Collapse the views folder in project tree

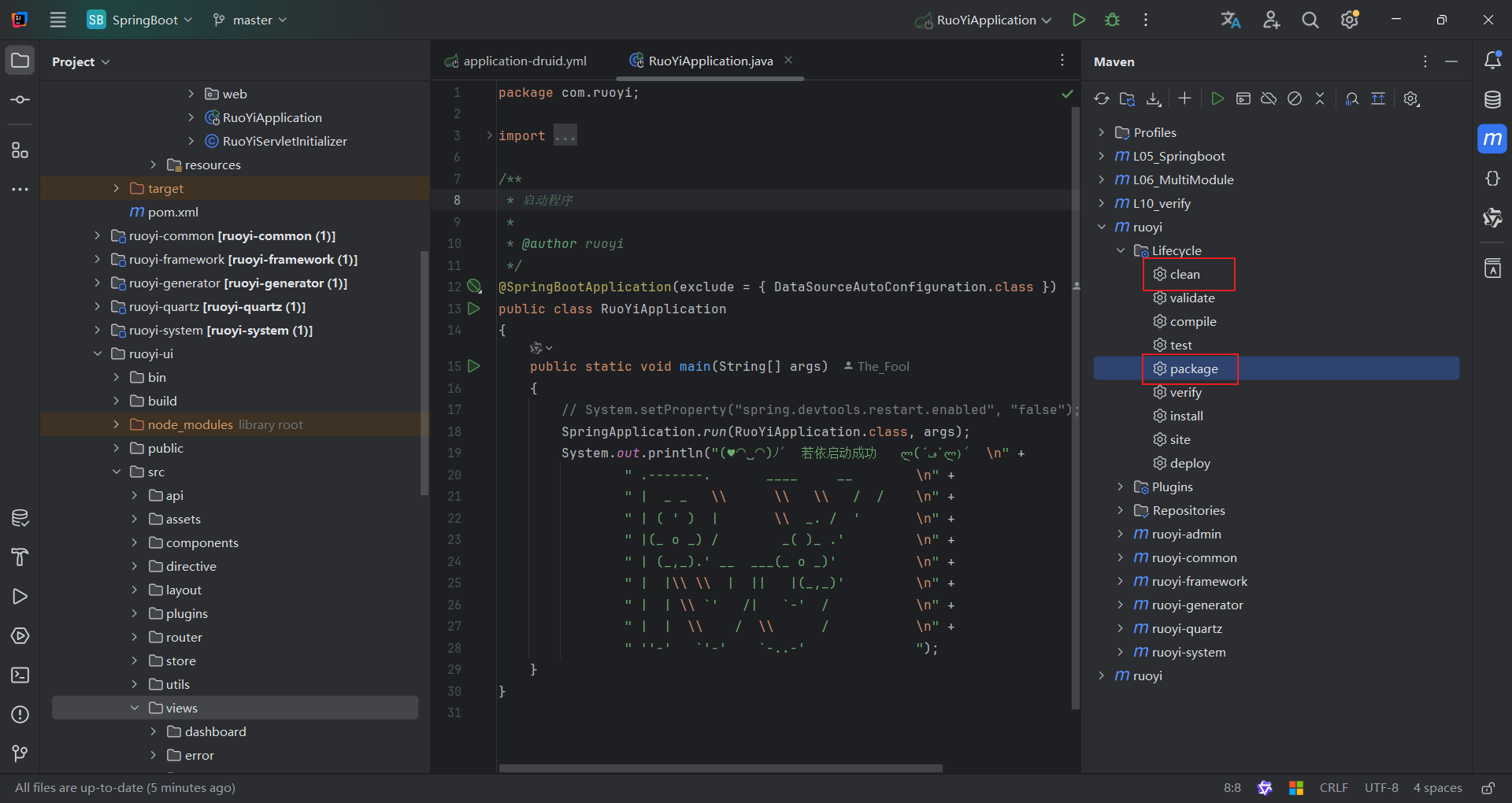click(135, 708)
